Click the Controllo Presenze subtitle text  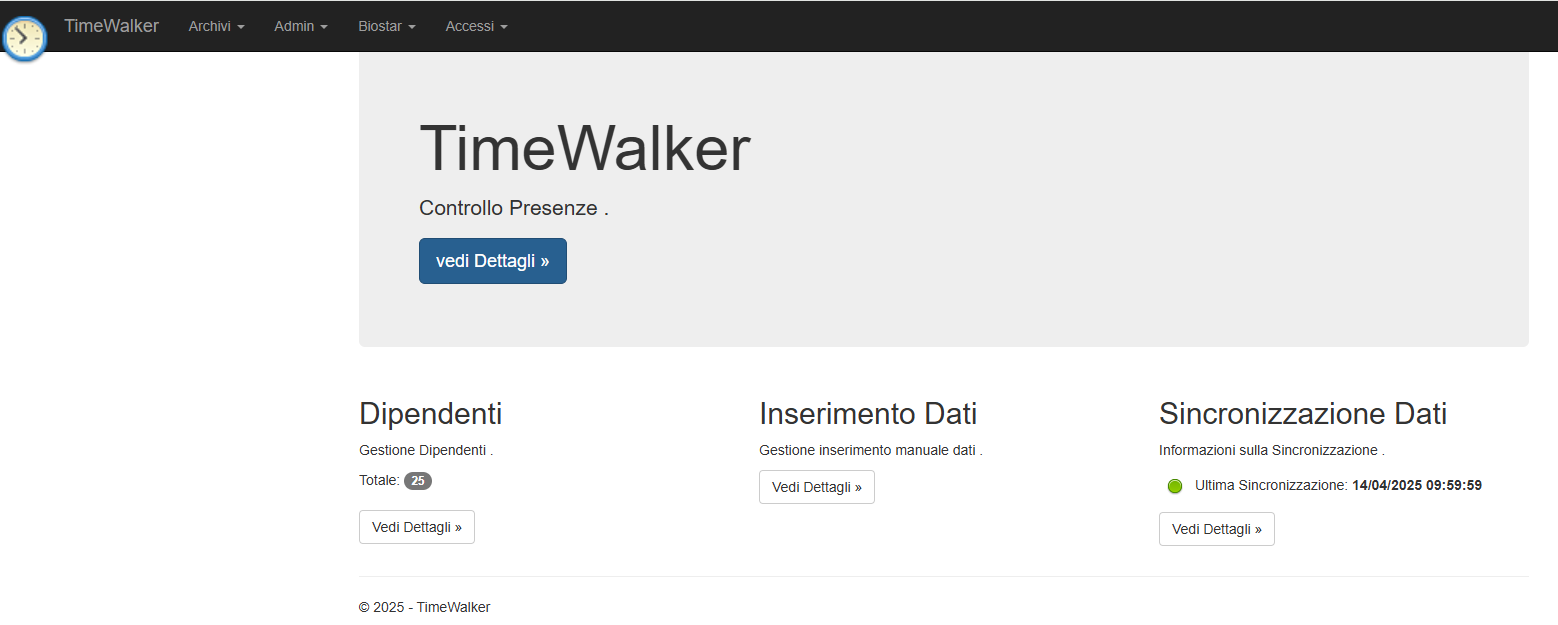click(x=513, y=208)
